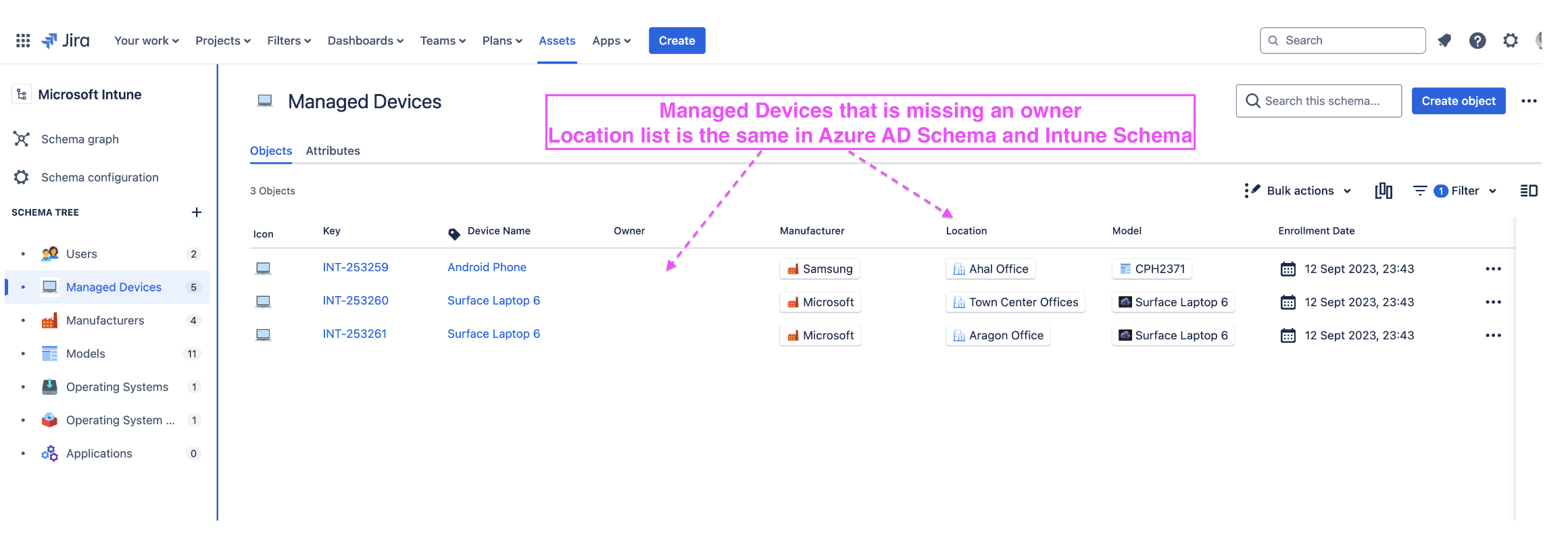The width and height of the screenshot is (1568, 553).
Task: Open the notifications icon
Action: click(x=1444, y=41)
